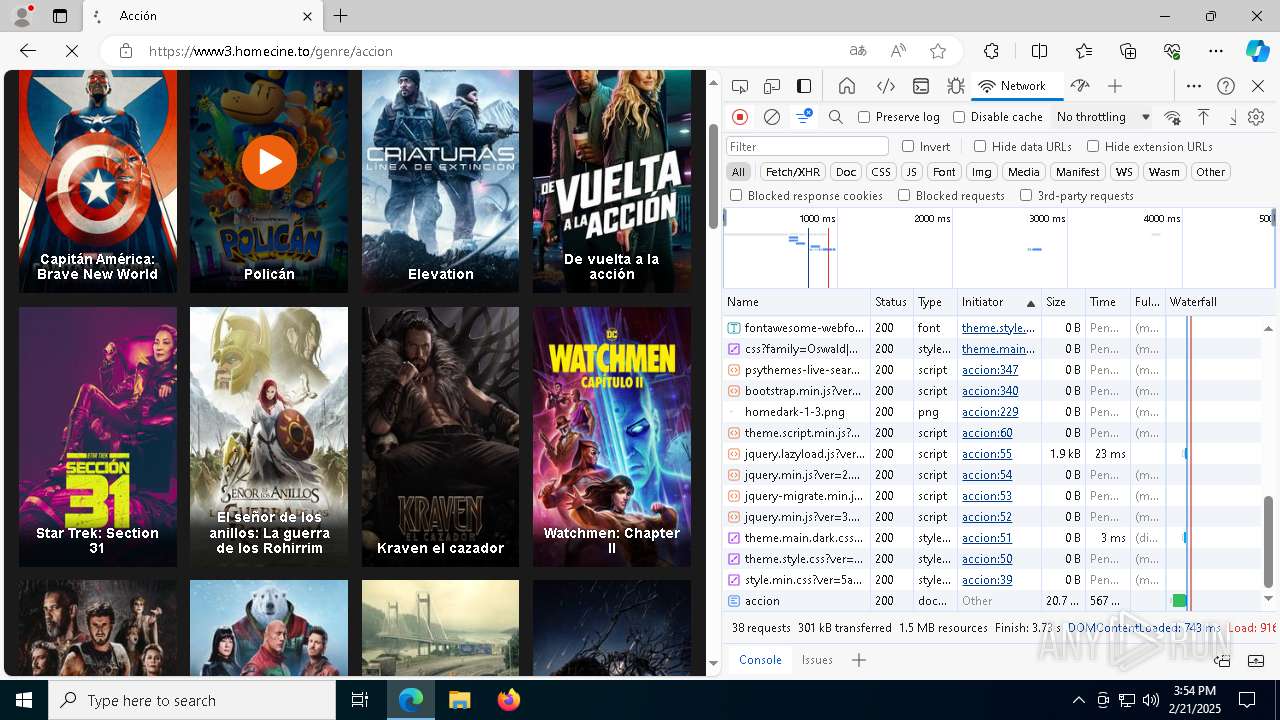Screen dimensions: 1280x720
Task: Select the Font filter type
Action: coord(944,172)
